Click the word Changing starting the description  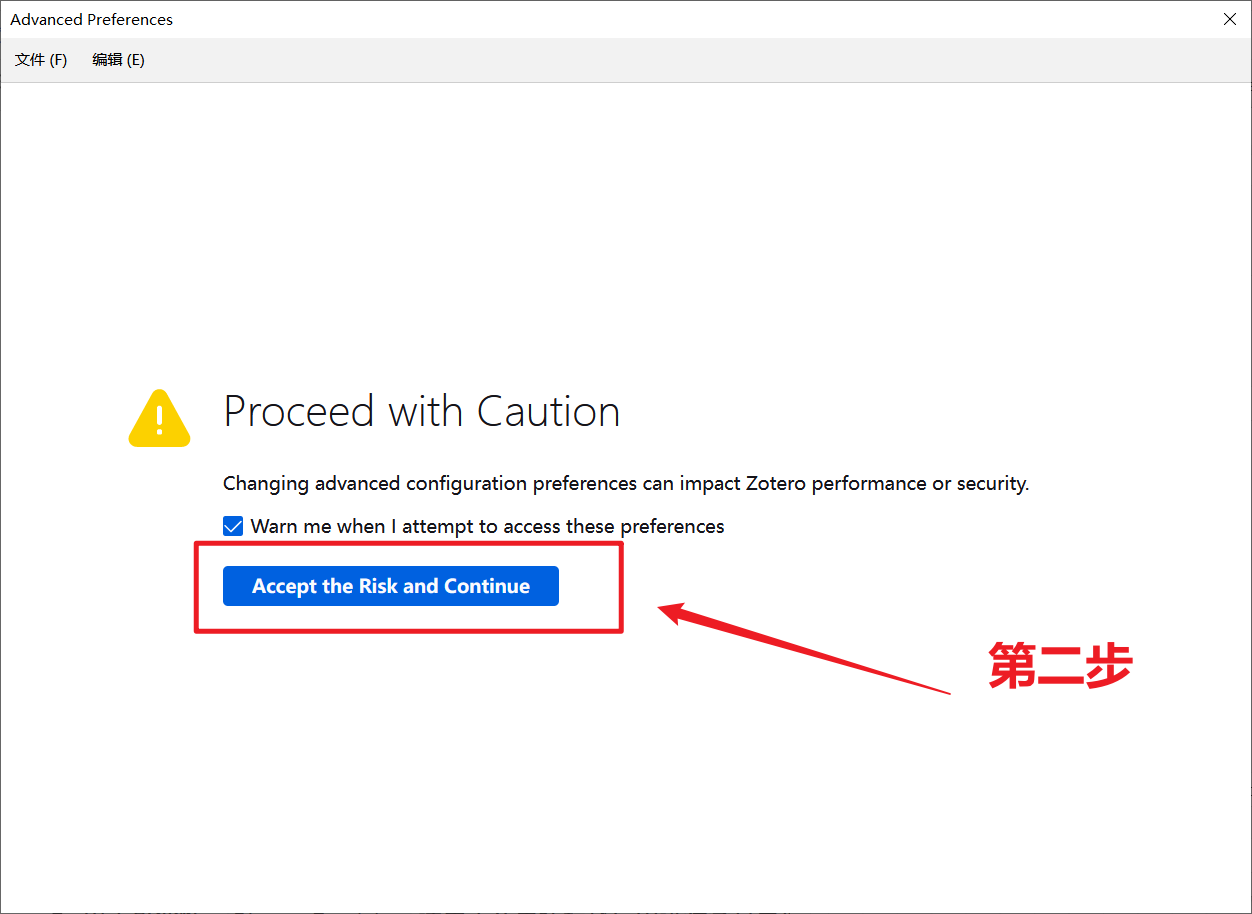pos(266,484)
